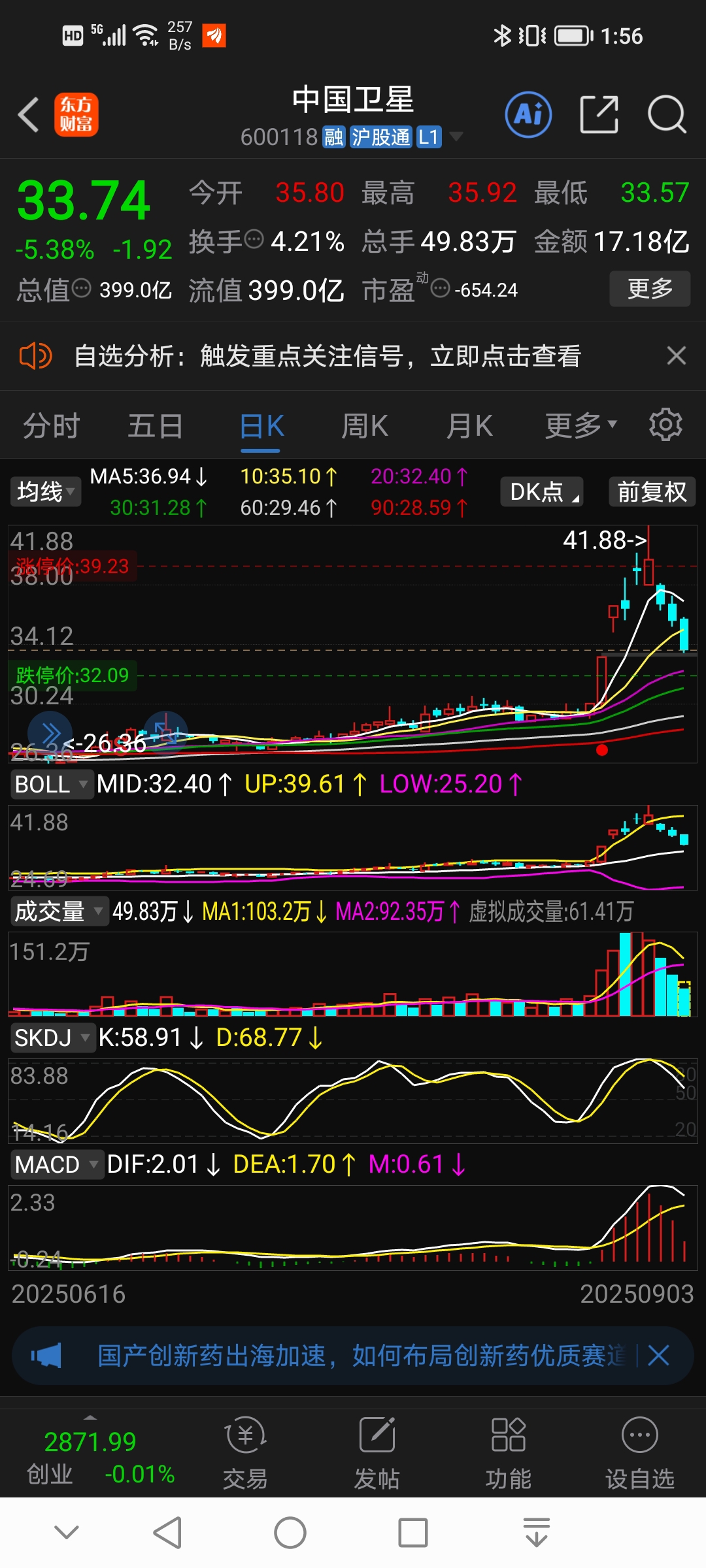Tap the orange speaker alert icon
The image size is (706, 1568).
(35, 356)
